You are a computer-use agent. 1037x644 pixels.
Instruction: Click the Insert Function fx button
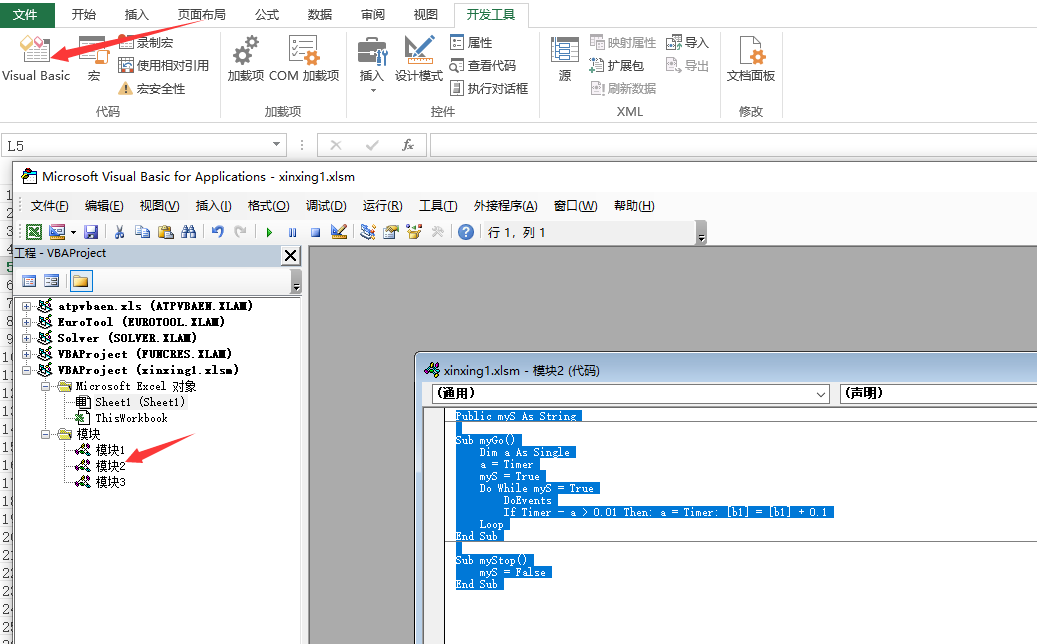[x=408, y=145]
